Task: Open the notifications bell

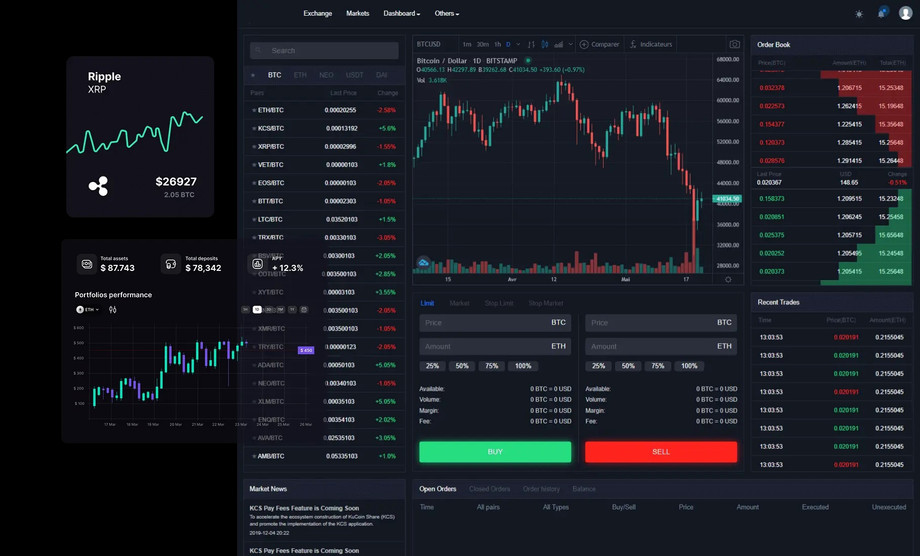Action: (x=881, y=13)
